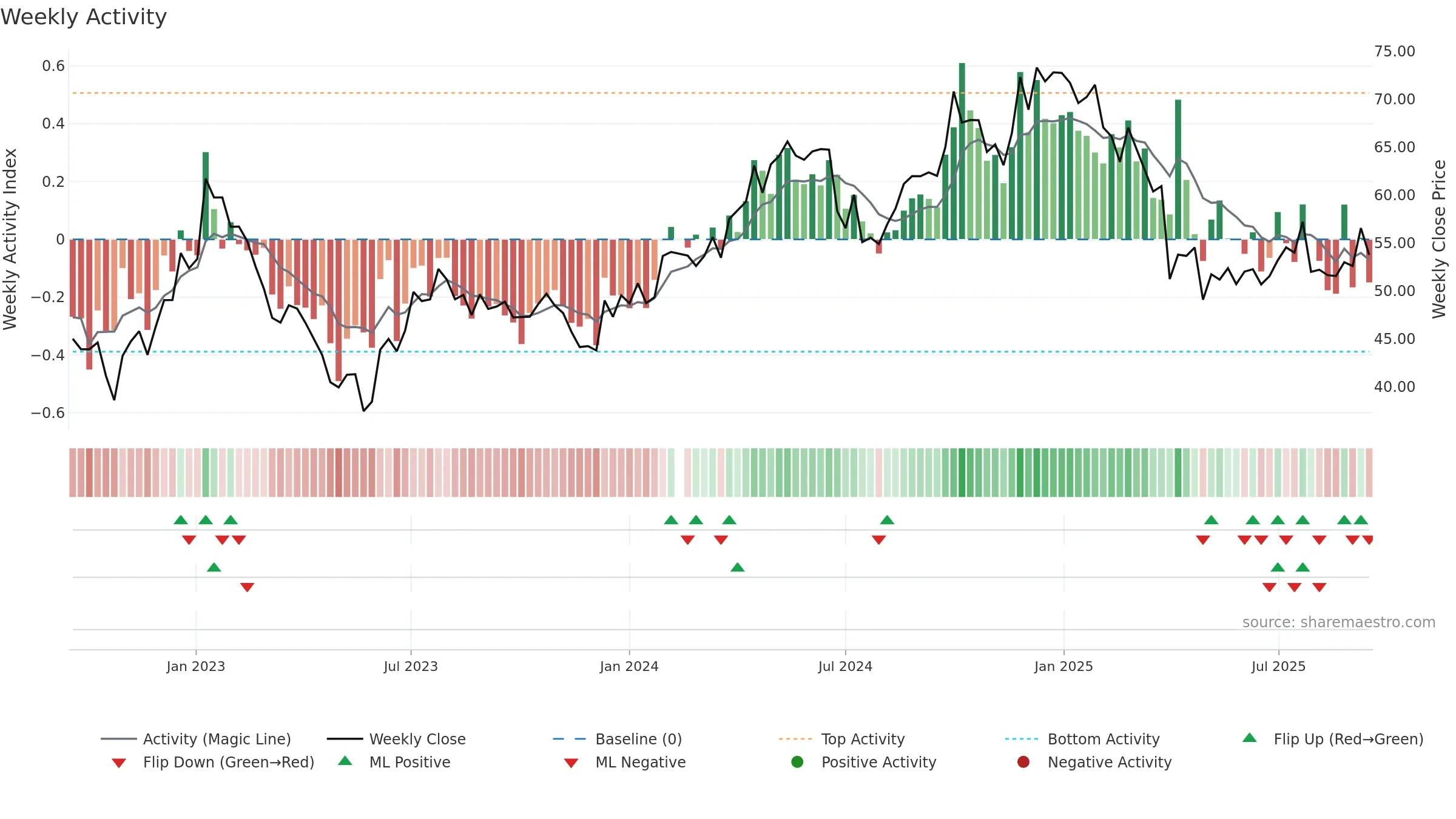This screenshot has height=819, width=1456.
Task: Click the tall green bar near Jan 2023
Action: point(206,195)
